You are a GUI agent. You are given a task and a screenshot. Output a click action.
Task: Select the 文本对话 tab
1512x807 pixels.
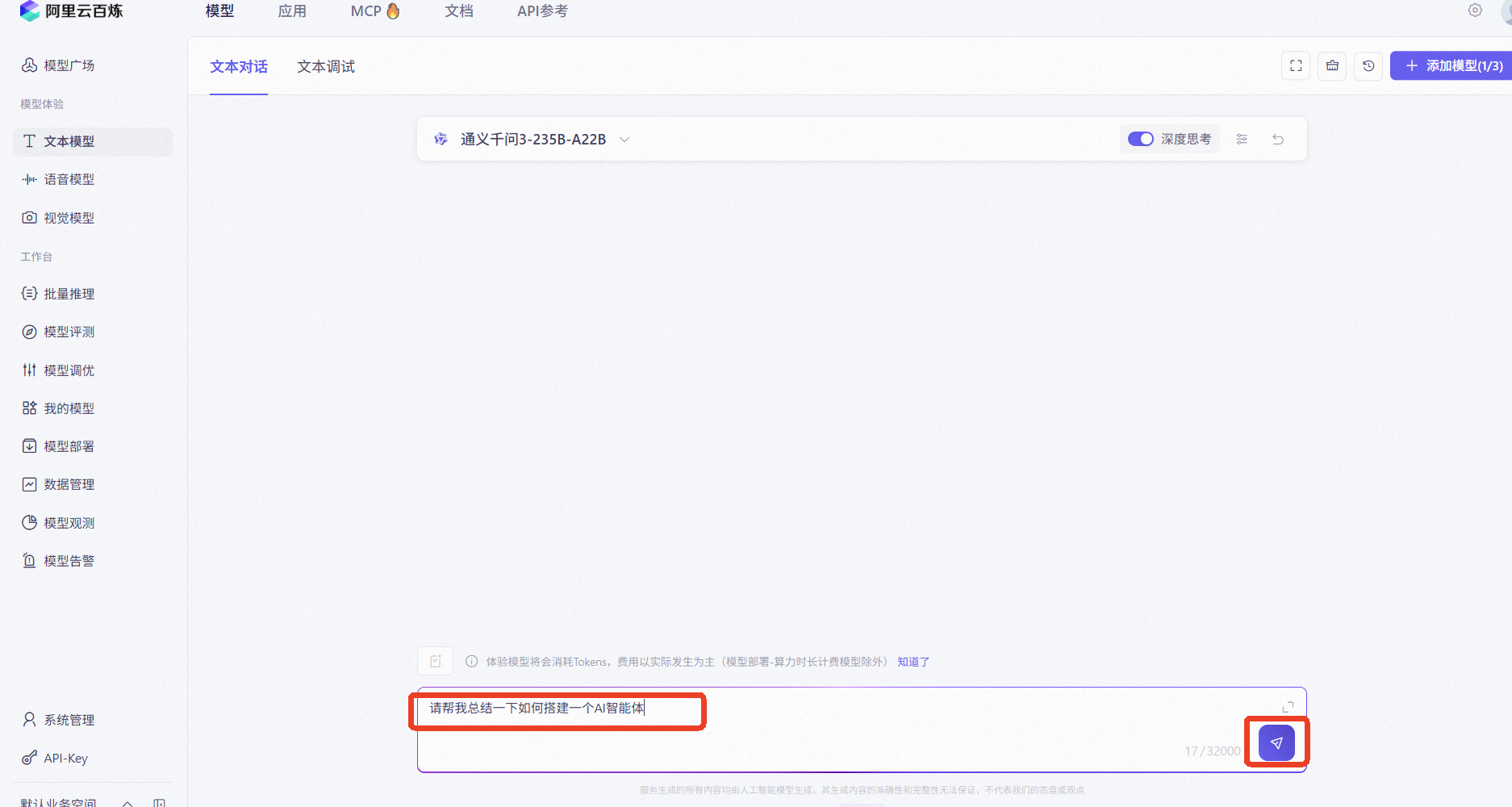coord(239,67)
